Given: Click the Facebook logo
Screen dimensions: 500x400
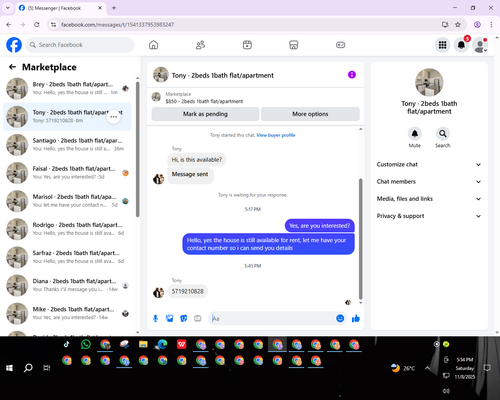Looking at the screenshot, I should [14, 45].
